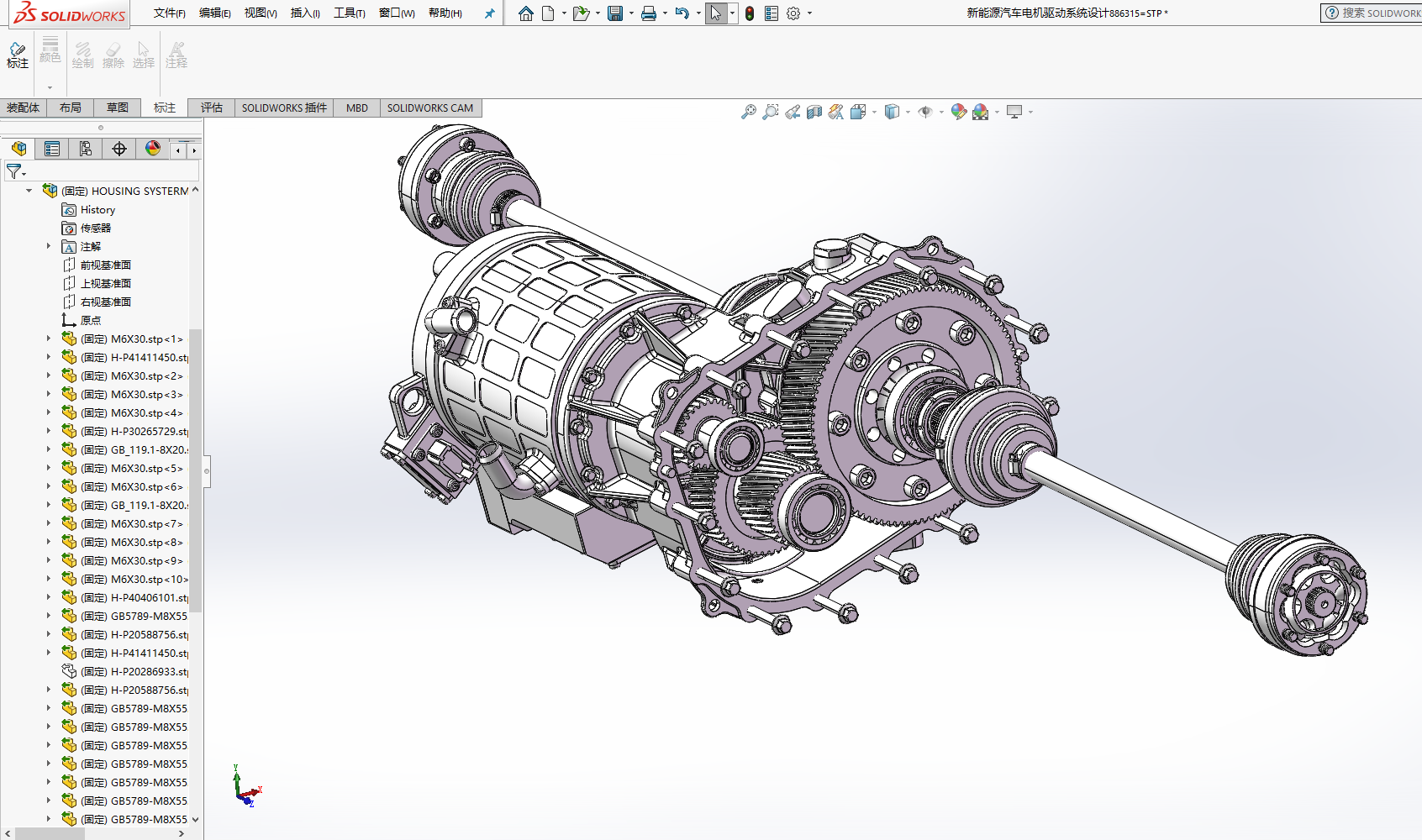
Task: Toggle the Select cursor tool
Action: 715,13
